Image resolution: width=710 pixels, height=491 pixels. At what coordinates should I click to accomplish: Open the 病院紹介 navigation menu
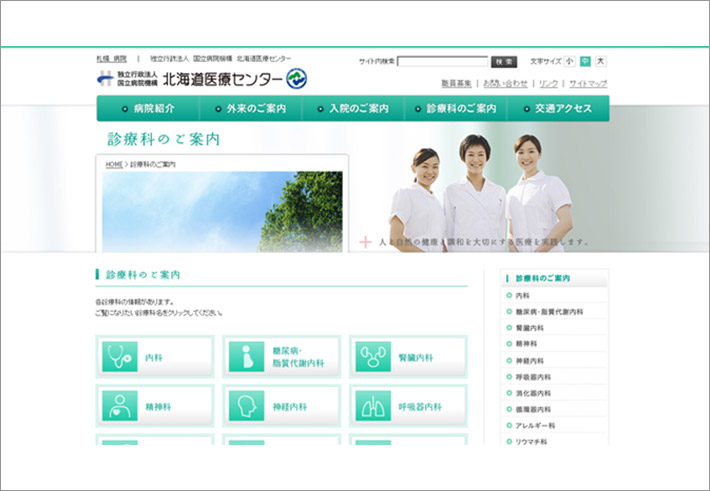[148, 109]
